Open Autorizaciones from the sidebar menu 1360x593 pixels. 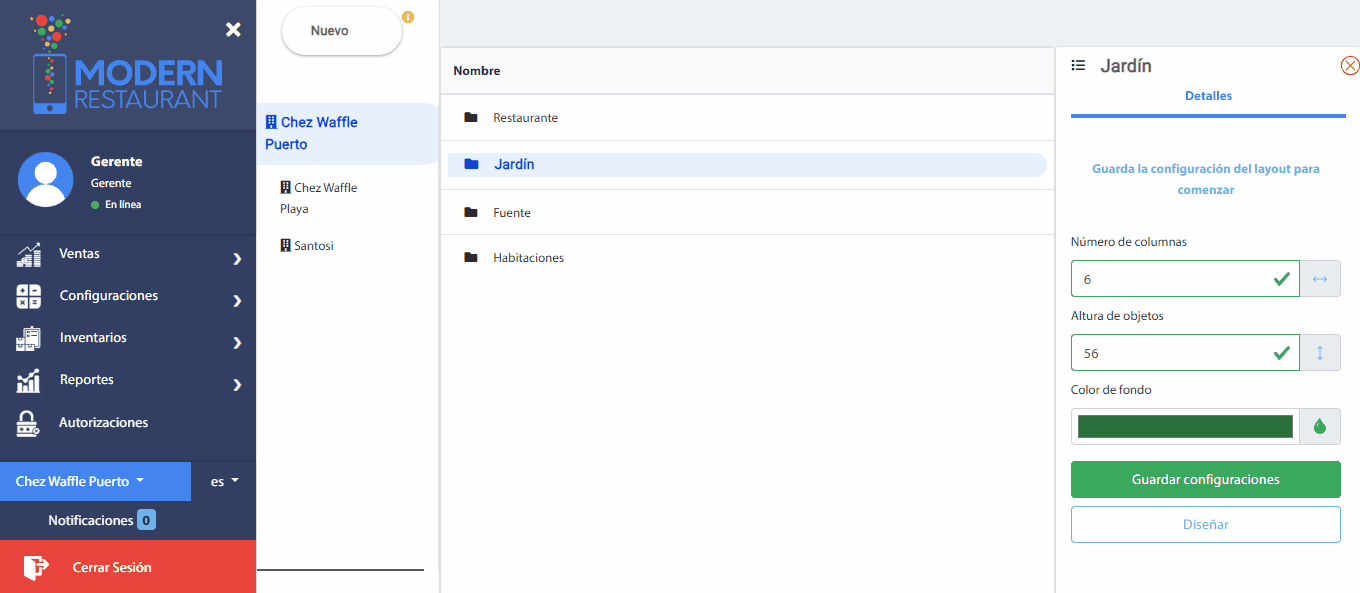(103, 423)
